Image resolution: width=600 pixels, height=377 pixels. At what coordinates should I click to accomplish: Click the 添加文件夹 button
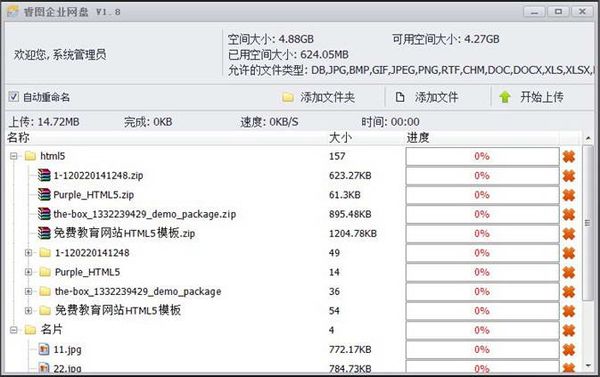point(318,97)
